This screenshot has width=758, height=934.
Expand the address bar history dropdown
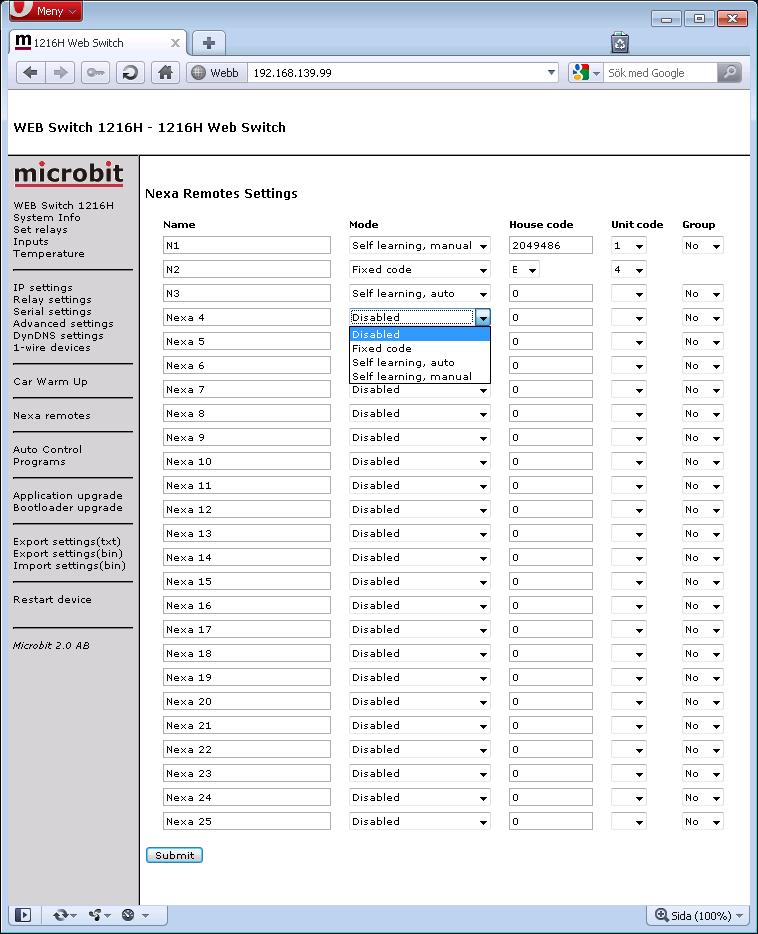tap(551, 73)
